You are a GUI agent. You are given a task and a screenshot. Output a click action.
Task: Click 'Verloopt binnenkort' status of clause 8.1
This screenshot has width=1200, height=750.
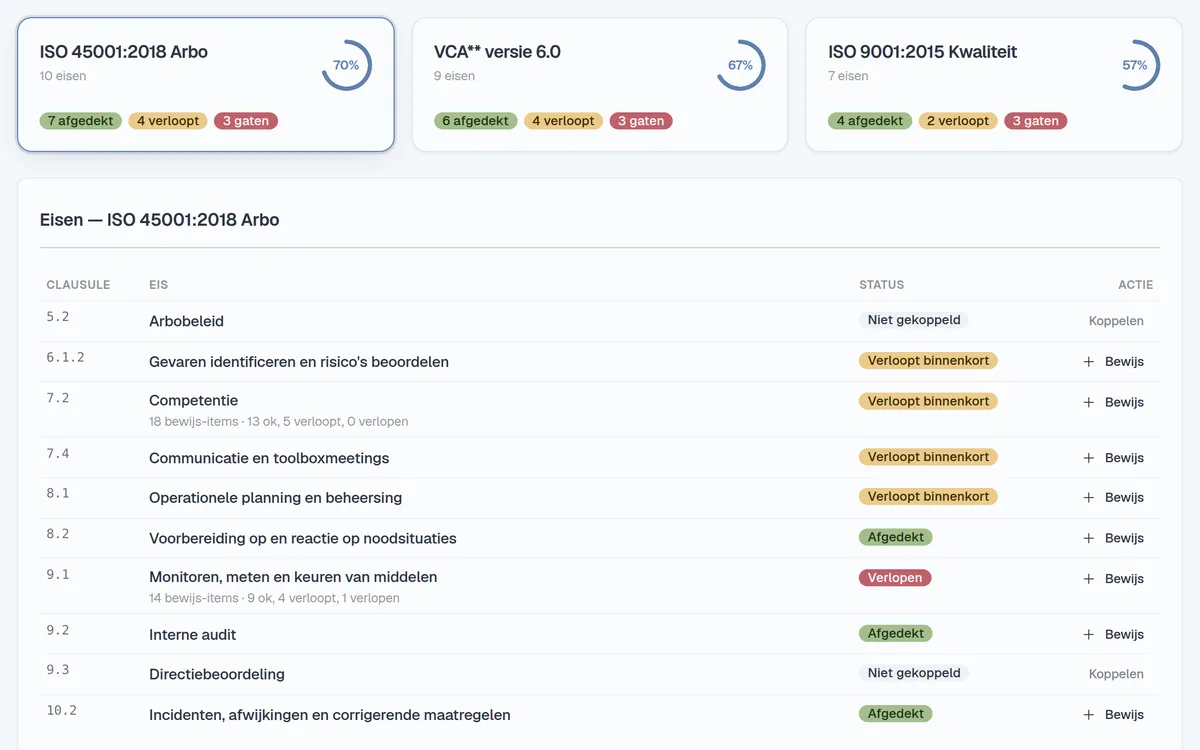click(928, 497)
